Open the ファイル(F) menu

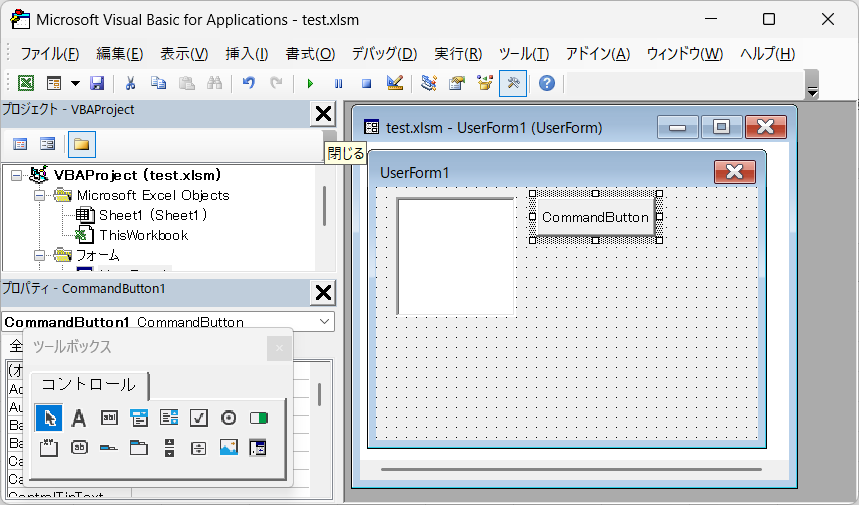pyautogui.click(x=50, y=54)
